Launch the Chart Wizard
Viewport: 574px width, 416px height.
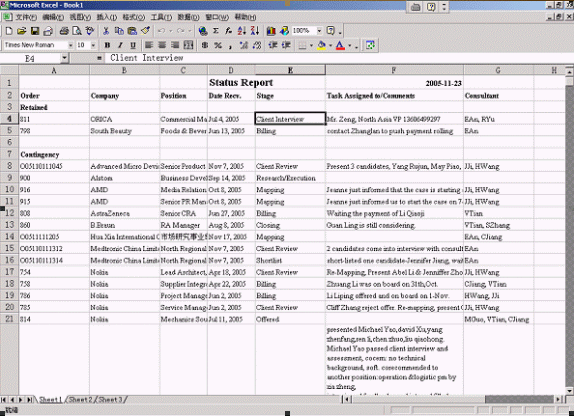271,31
